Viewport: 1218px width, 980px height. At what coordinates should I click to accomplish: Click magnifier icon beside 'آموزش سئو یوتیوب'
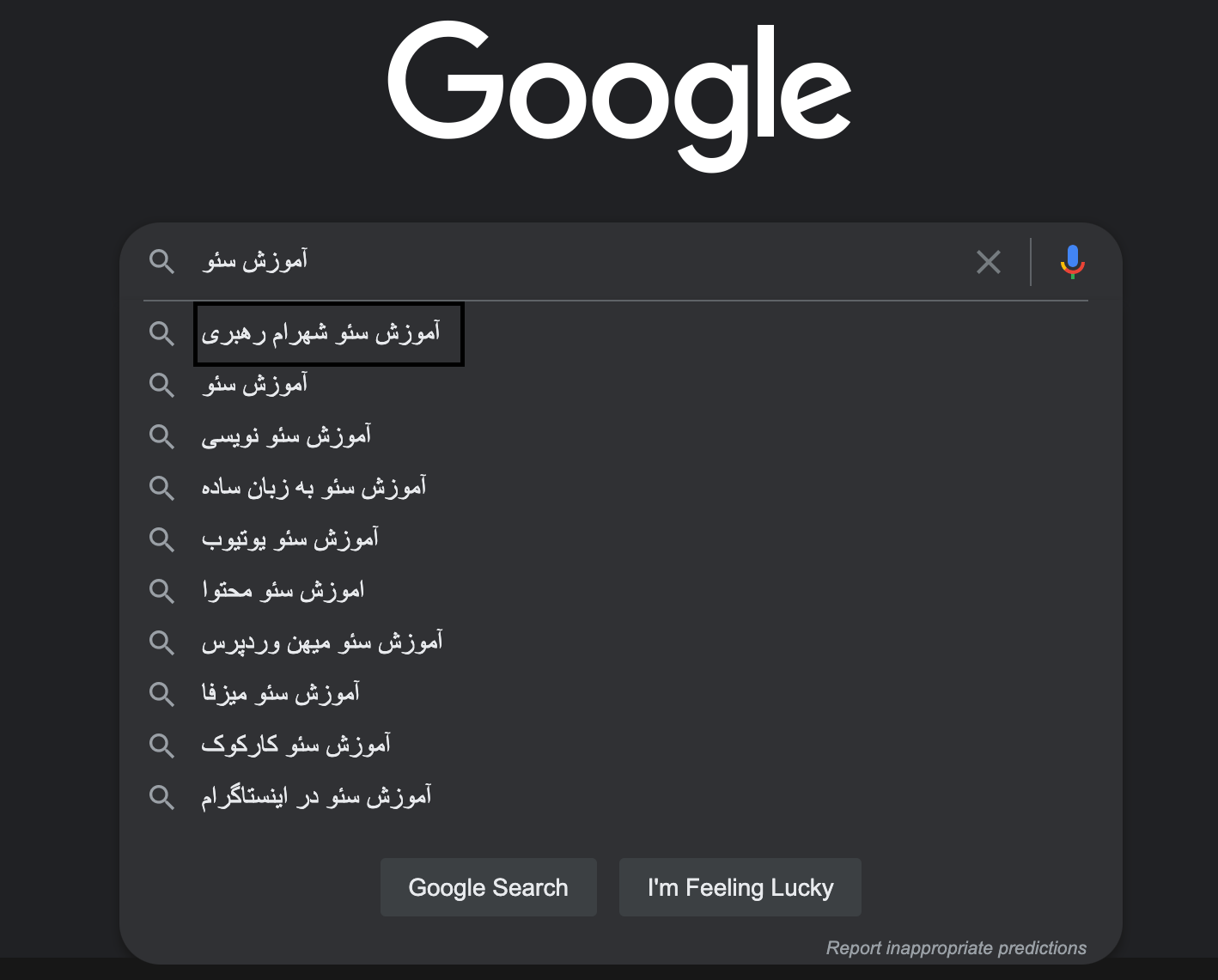pyautogui.click(x=161, y=539)
